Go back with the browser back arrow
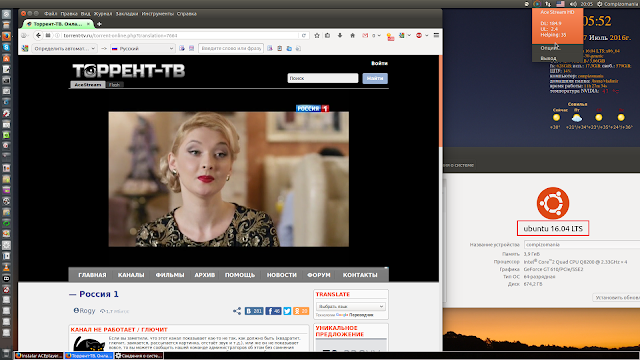Viewport: 640px width, 360px height. click(x=38, y=36)
